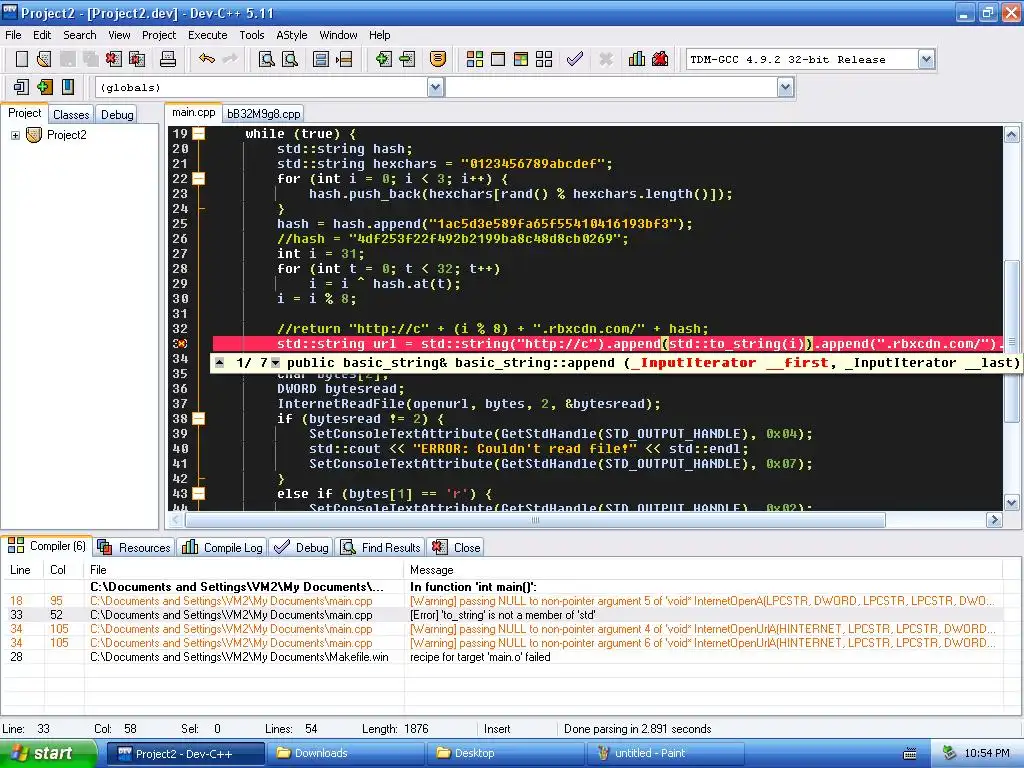
Task: Open the Compile Log tab
Action: pyautogui.click(x=223, y=547)
